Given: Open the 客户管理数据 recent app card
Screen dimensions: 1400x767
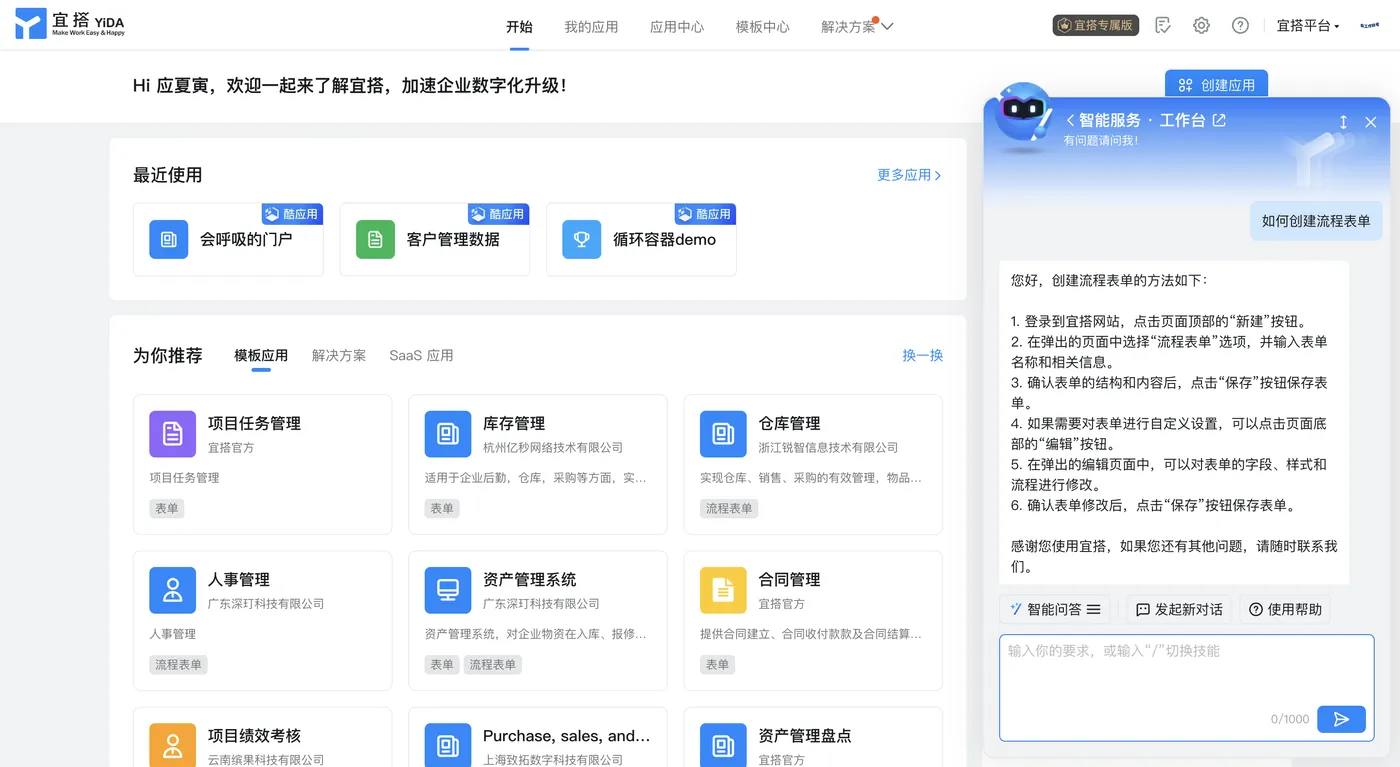Looking at the screenshot, I should point(435,240).
